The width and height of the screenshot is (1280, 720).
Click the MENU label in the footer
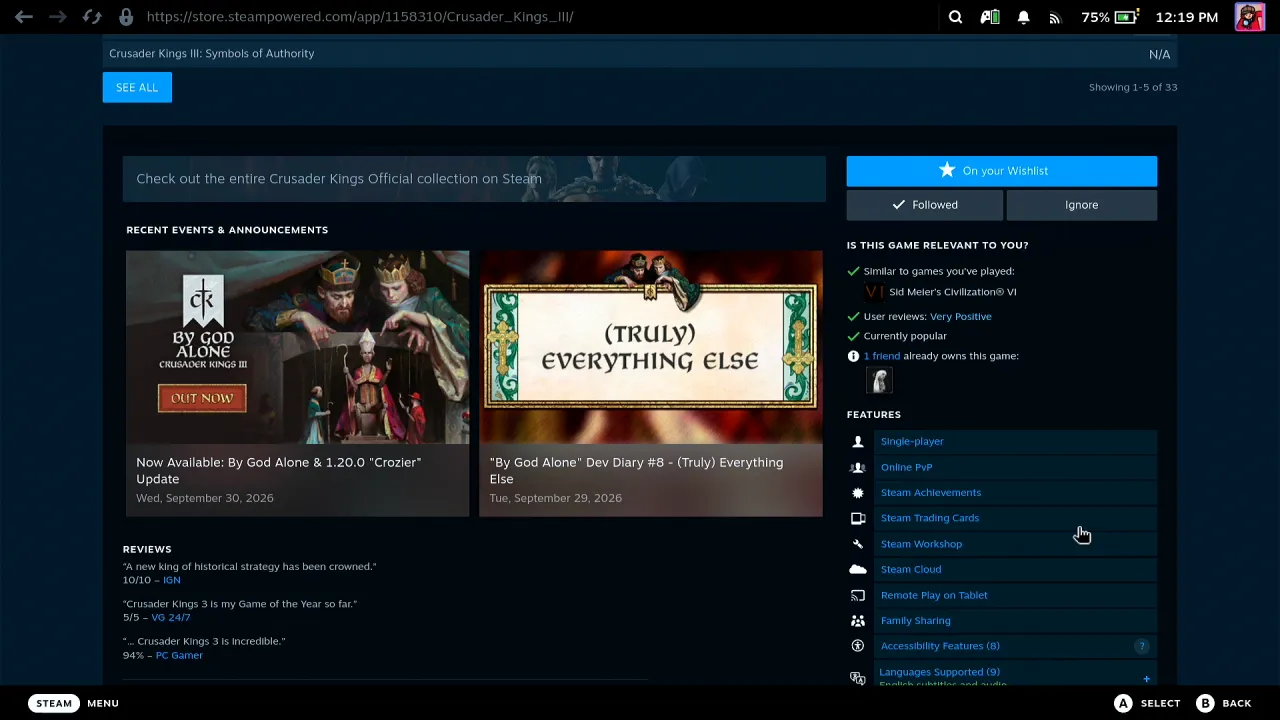click(x=103, y=703)
